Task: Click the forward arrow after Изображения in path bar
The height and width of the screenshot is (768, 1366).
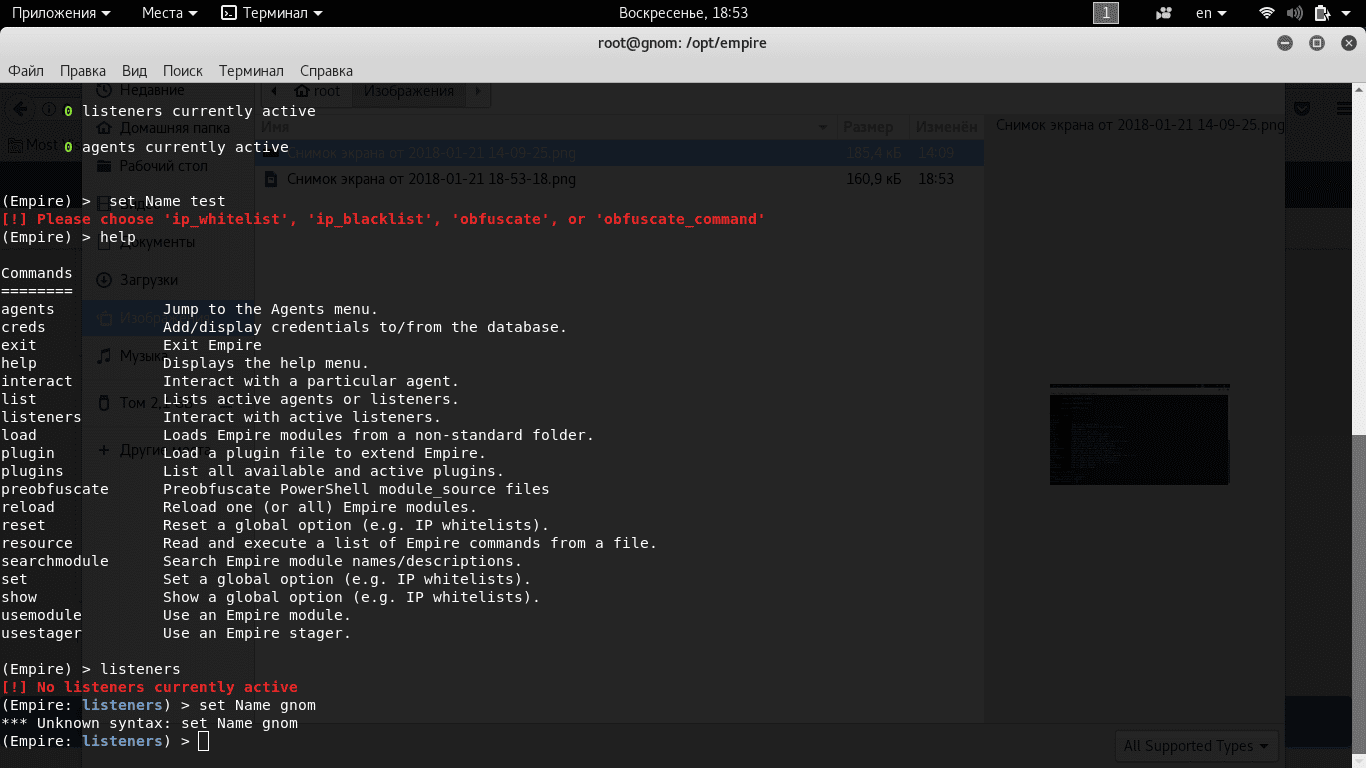Action: 478,91
